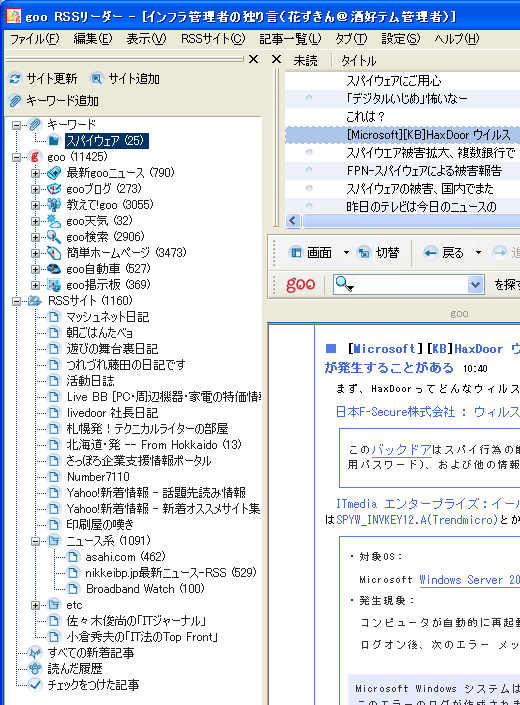This screenshot has height=705, width=520.
Task: Click the ニュース系 folder icon
Action: point(54,540)
